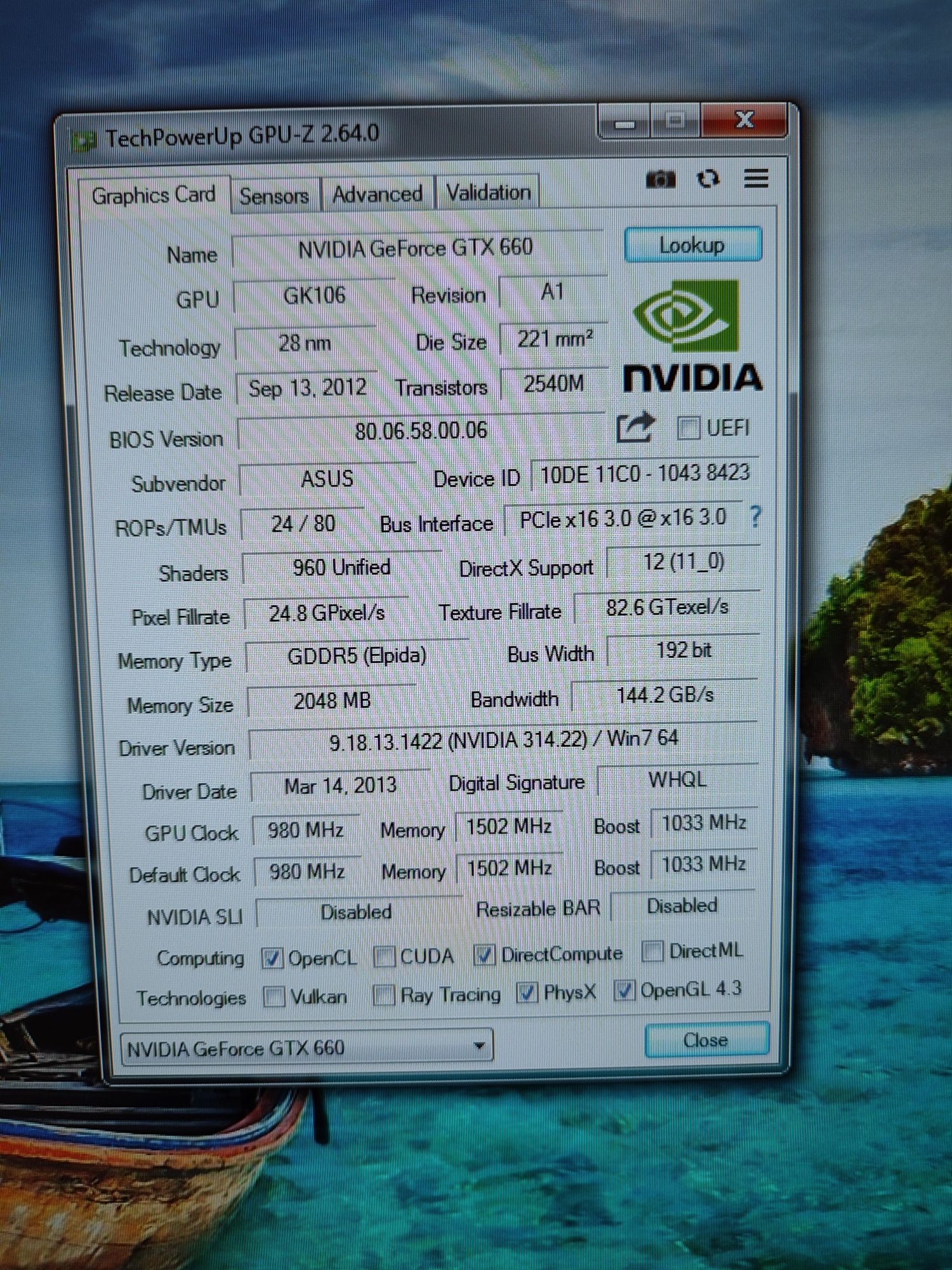
Task: Toggle the OpenGL 4.3 checkbox
Action: coord(625,989)
